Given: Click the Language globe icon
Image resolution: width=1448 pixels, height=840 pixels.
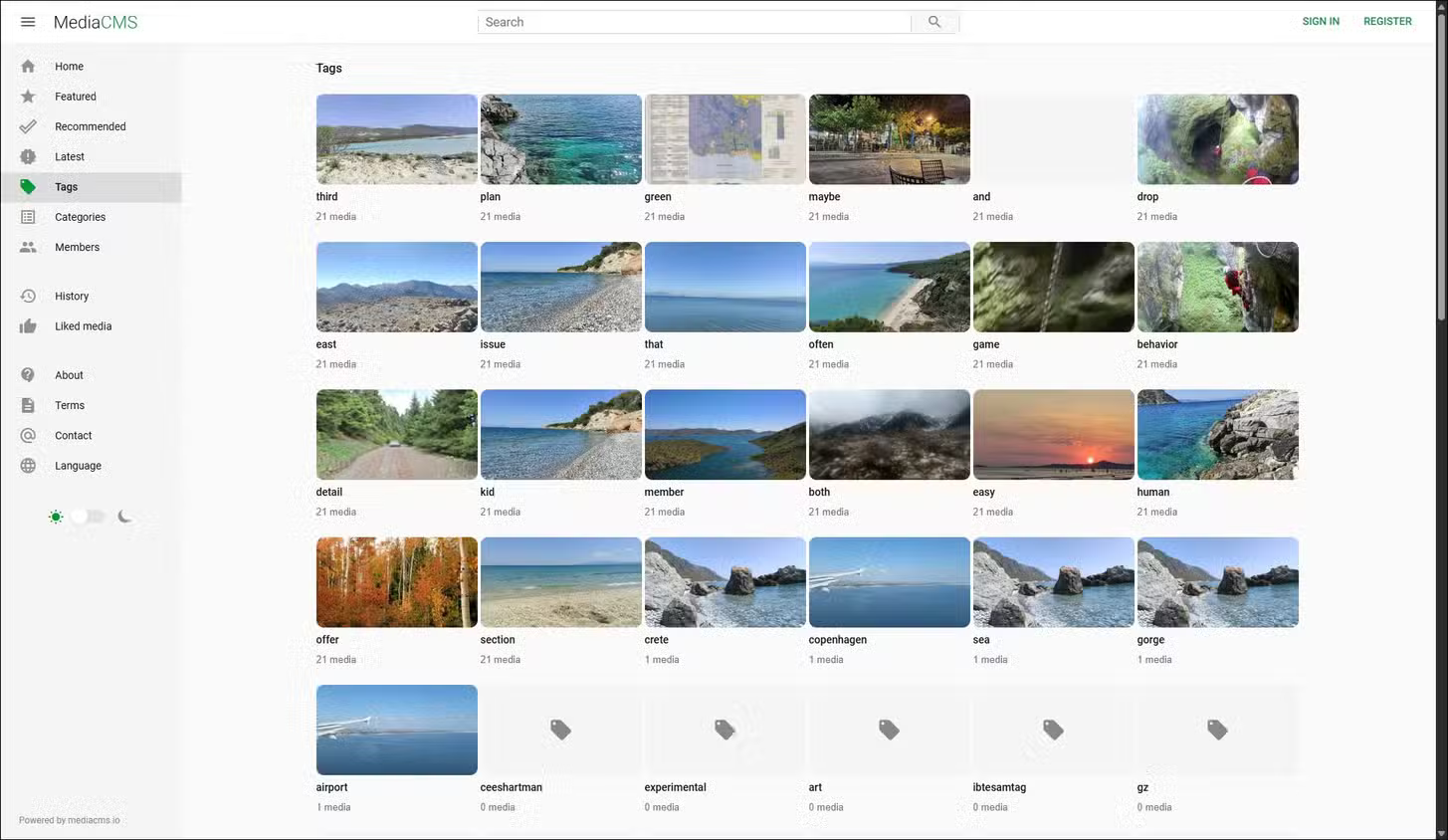Looking at the screenshot, I should [x=28, y=466].
